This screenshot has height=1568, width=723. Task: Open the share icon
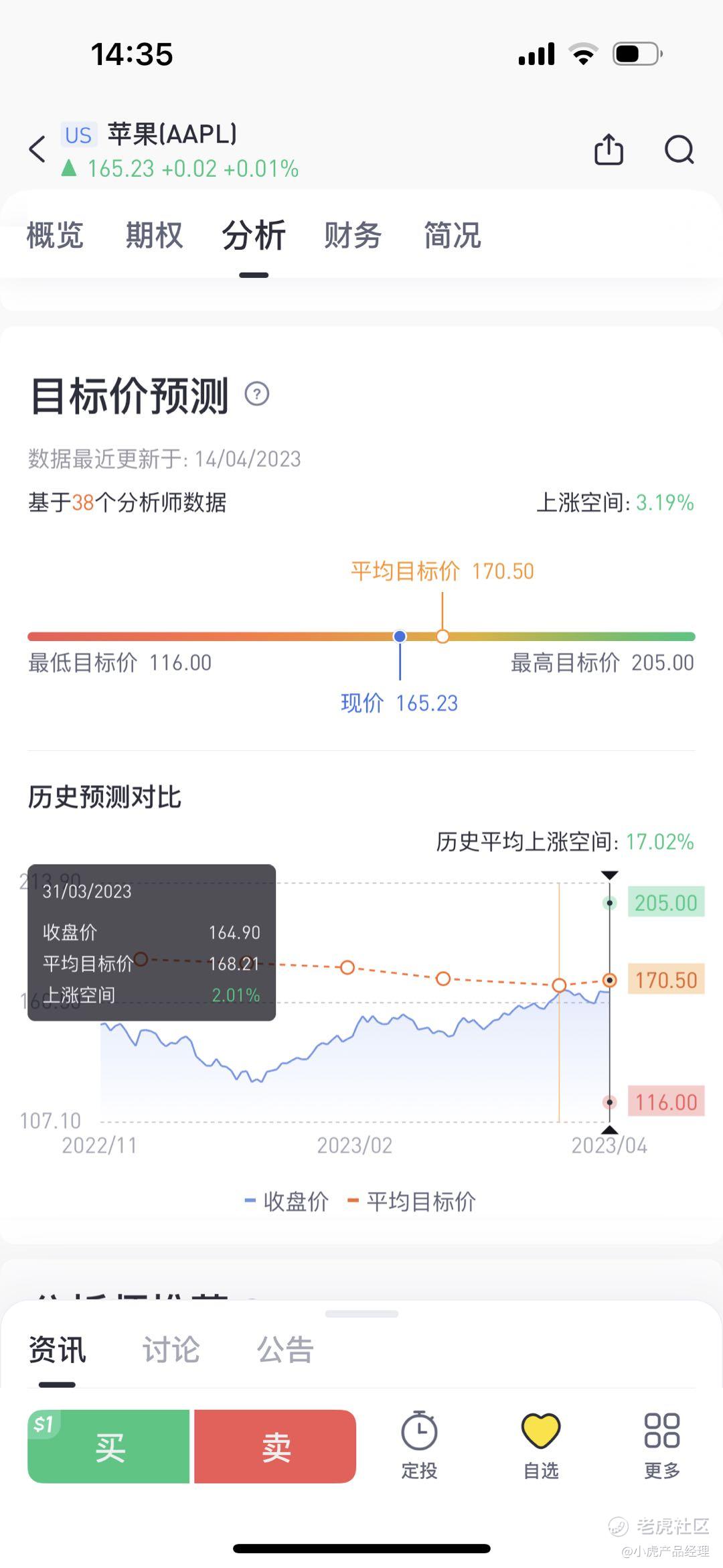pos(609,149)
